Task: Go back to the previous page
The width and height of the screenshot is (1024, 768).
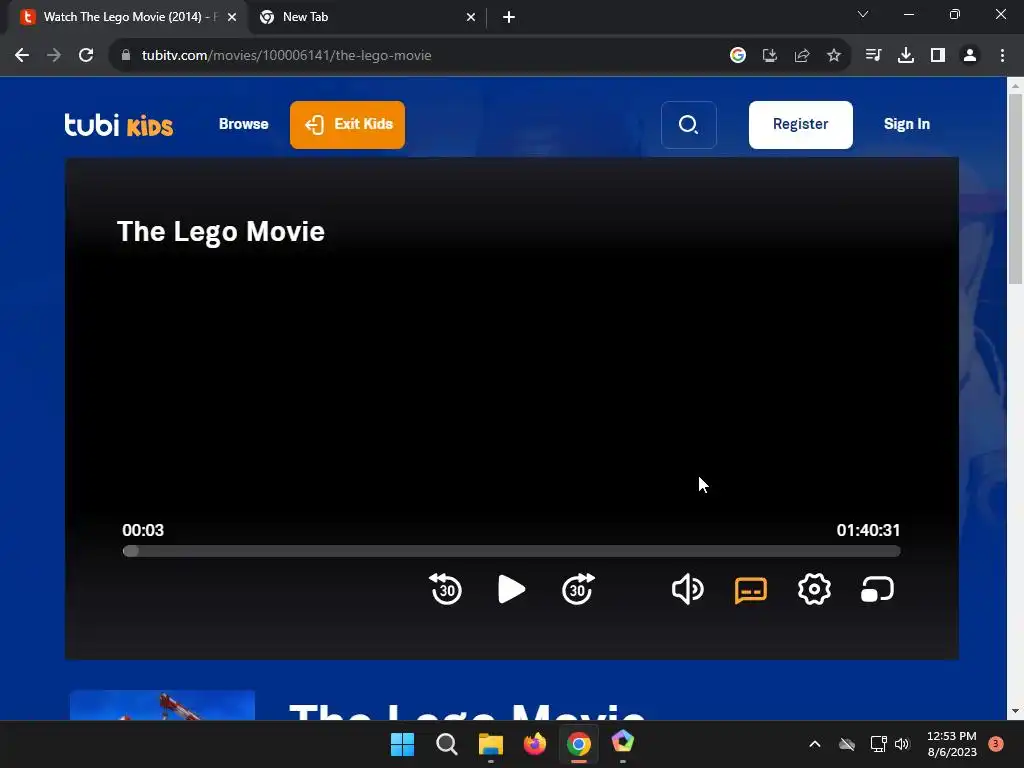Action: pos(22,56)
